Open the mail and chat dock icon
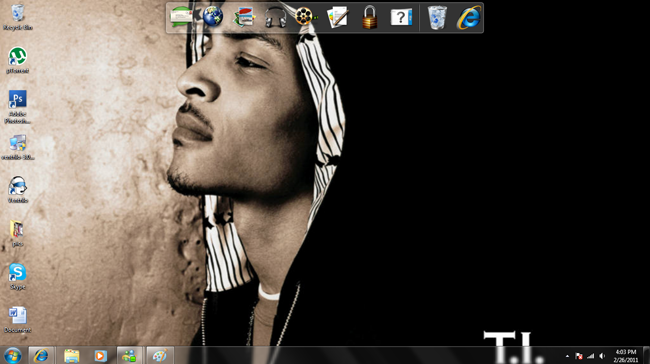Screen dimensions: 650x364 click(181, 17)
